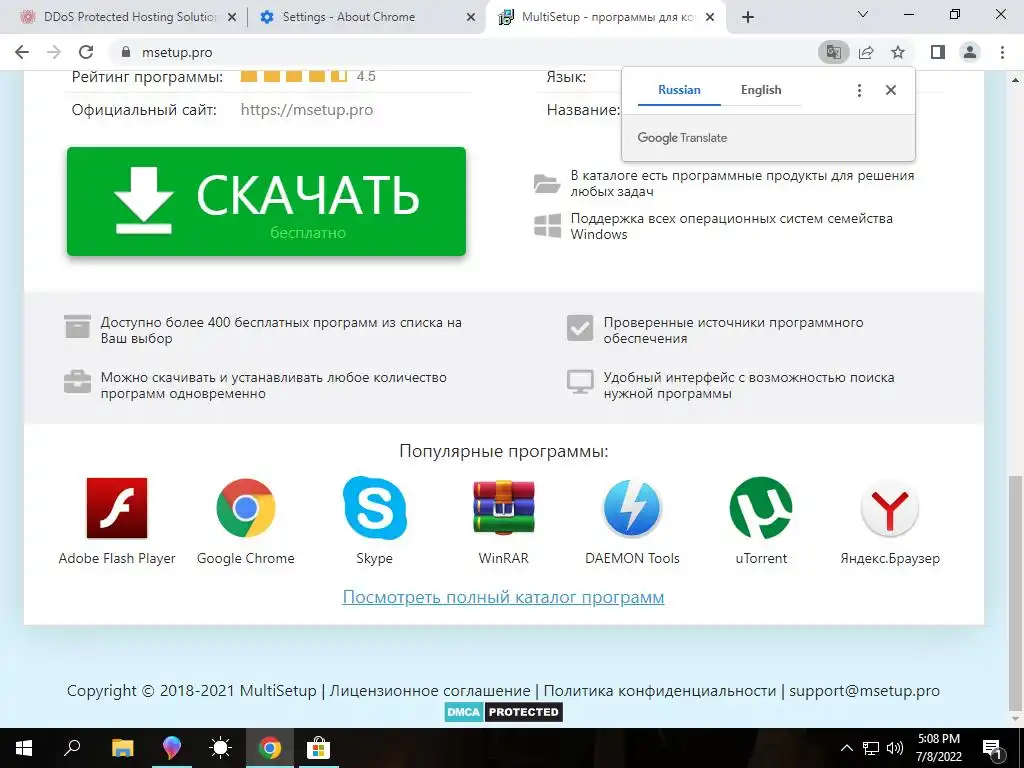Viewport: 1024px width, 768px height.
Task: Open the taskbar clock showing 5:08 PM
Action: (x=939, y=748)
